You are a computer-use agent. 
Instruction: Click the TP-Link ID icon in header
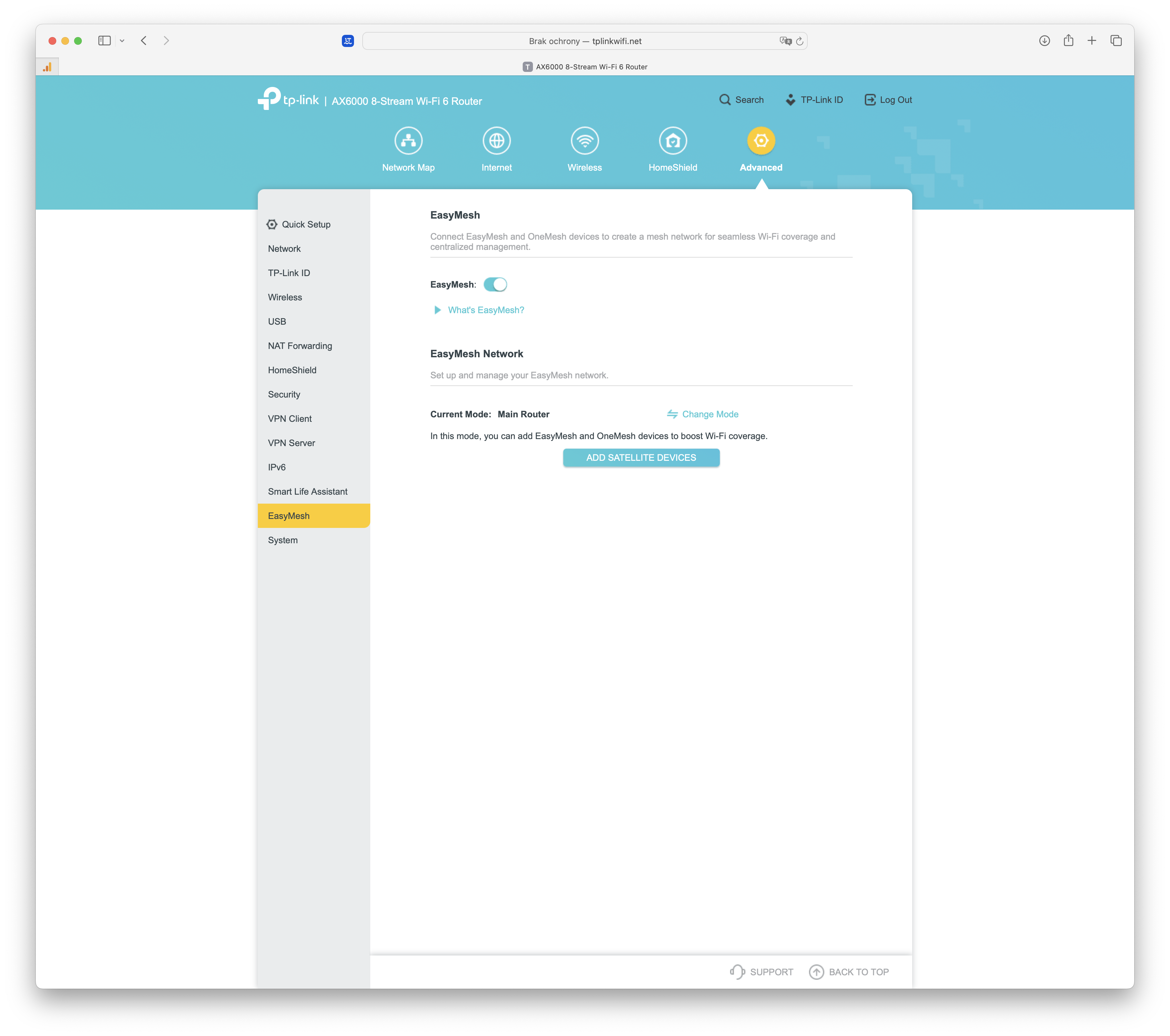(790, 100)
